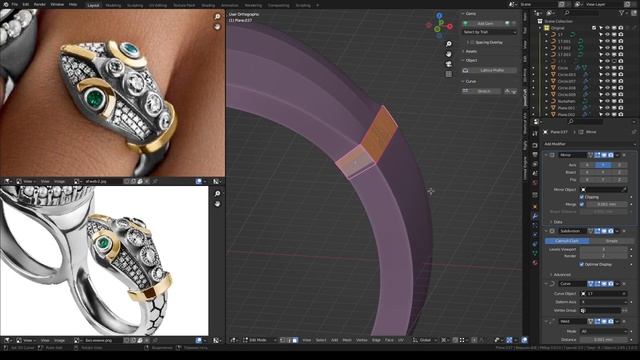640x360 pixels.
Task: Click pan hand icon in bottom reference image editor
Action: coord(218,203)
